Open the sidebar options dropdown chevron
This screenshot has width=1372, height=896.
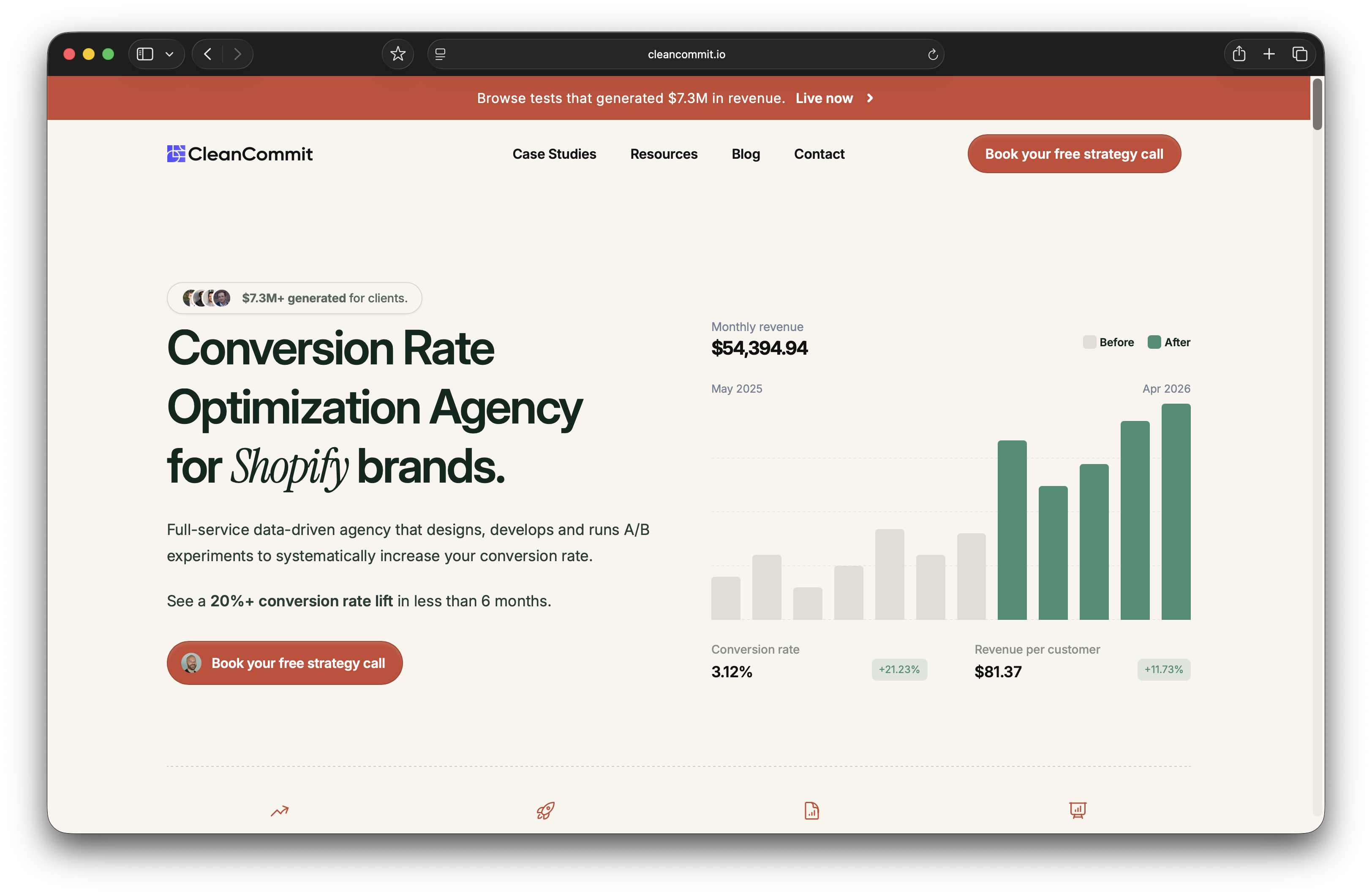point(169,54)
